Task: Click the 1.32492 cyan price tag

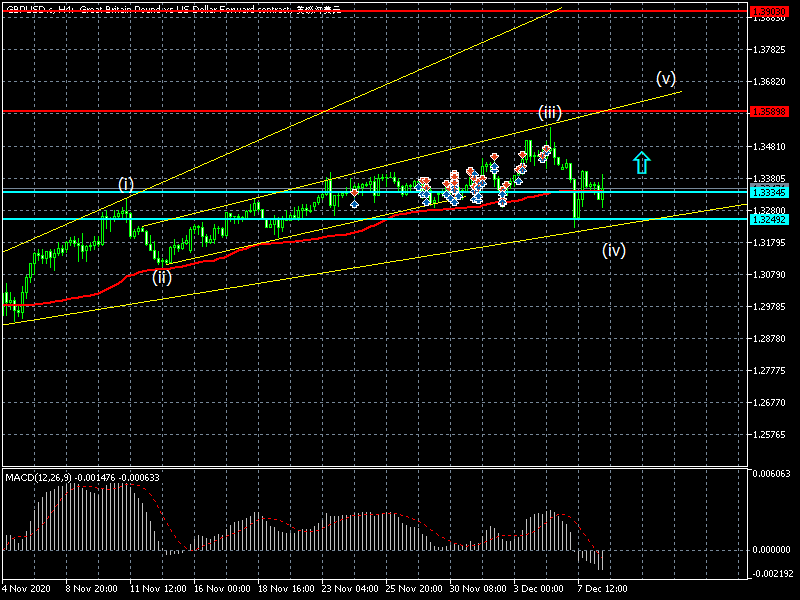Action: [768, 218]
